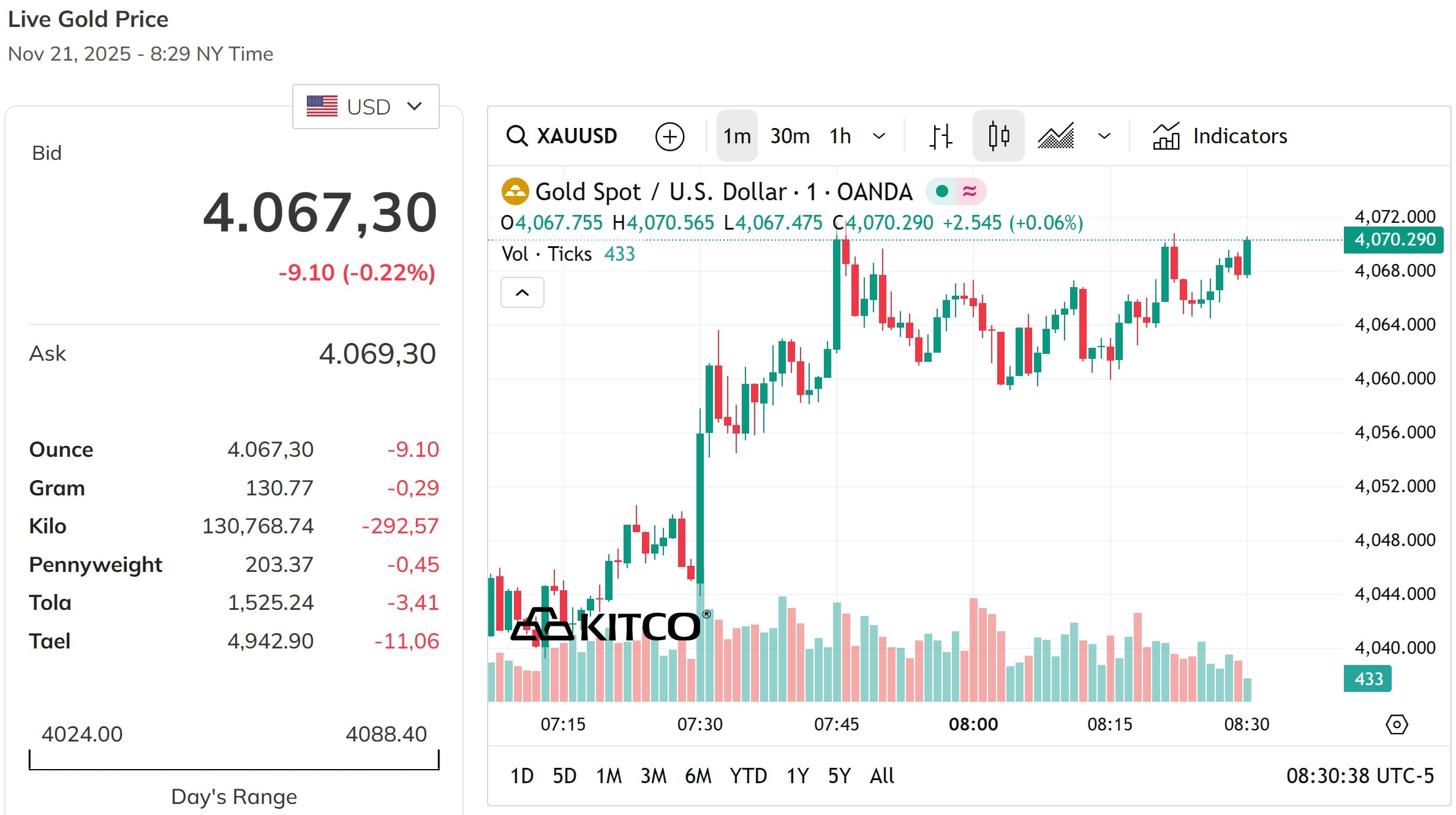
Task: Switch to the YTD timeframe tab
Action: [x=748, y=776]
